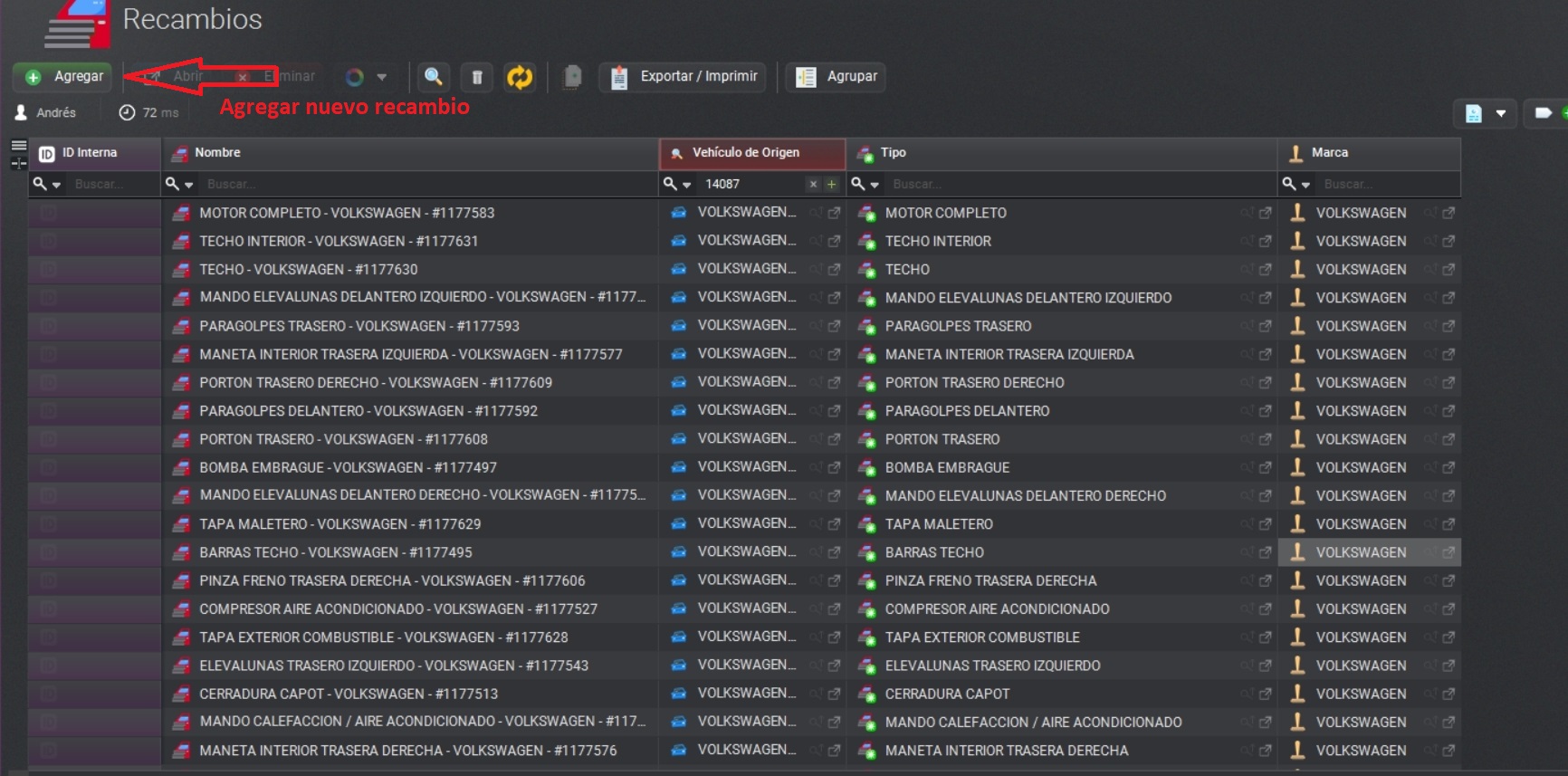Sort by the Vehículo de Origen column header
Viewport: 1568px width, 776px height.
coord(746,153)
